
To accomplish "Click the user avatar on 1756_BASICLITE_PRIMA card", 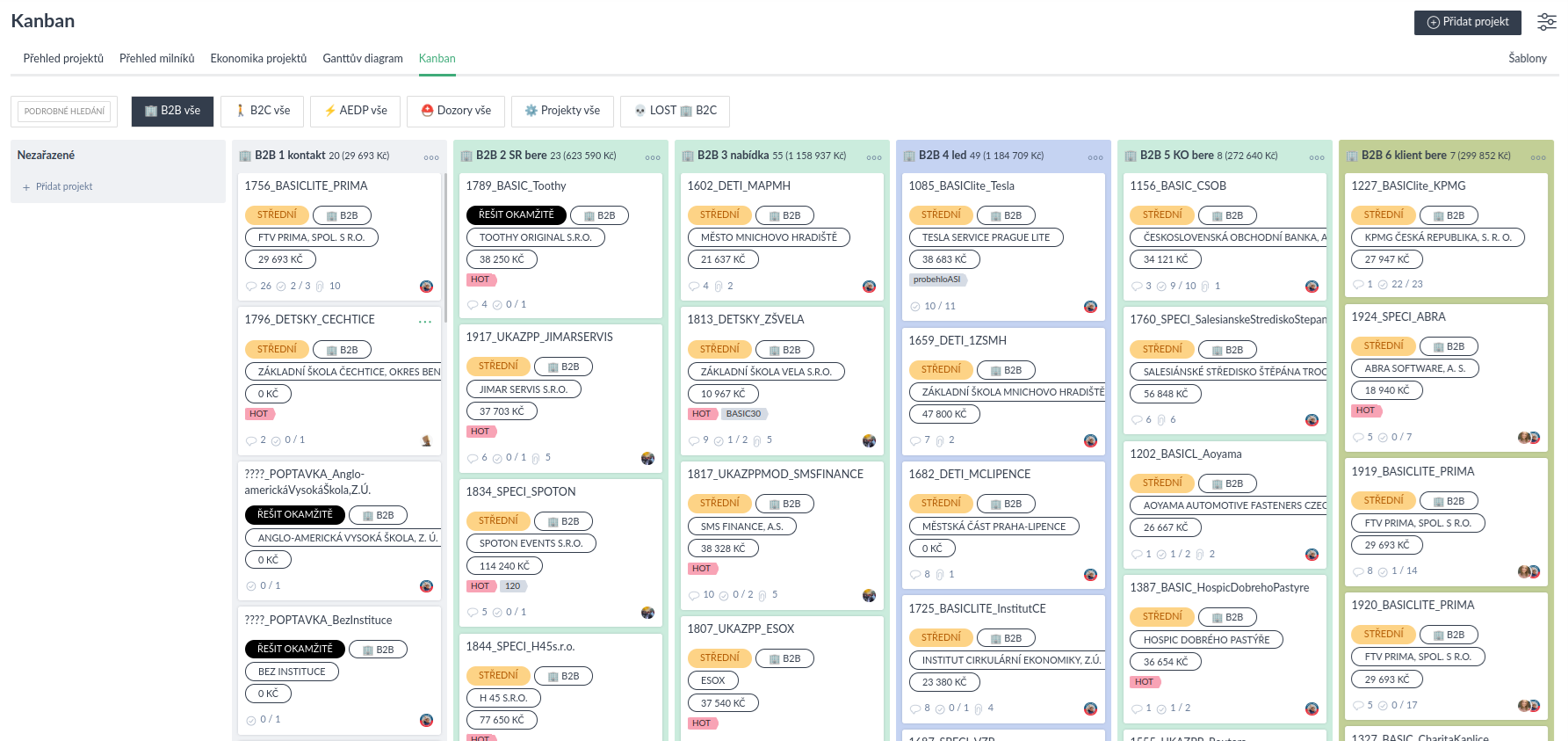I will pos(426,287).
